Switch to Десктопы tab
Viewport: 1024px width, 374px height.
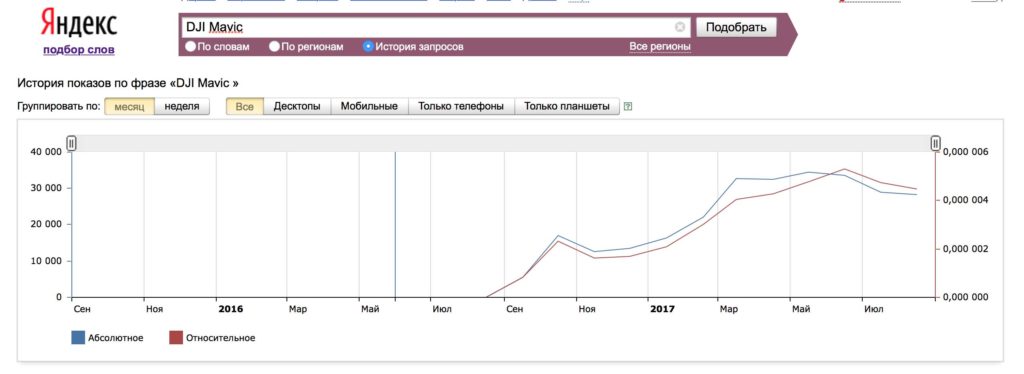(297, 106)
